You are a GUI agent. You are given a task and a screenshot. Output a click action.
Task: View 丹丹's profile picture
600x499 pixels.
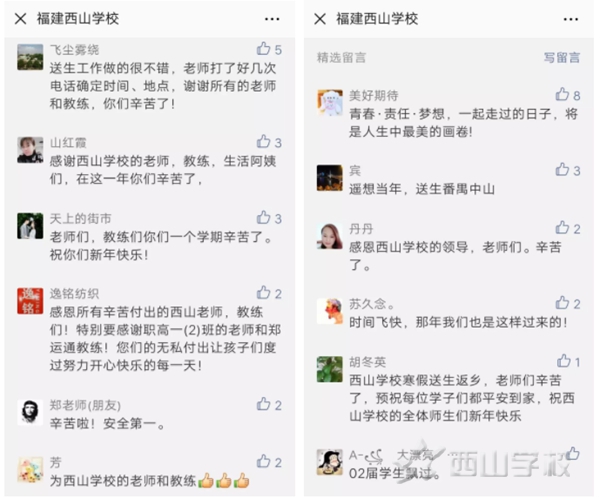[330, 236]
